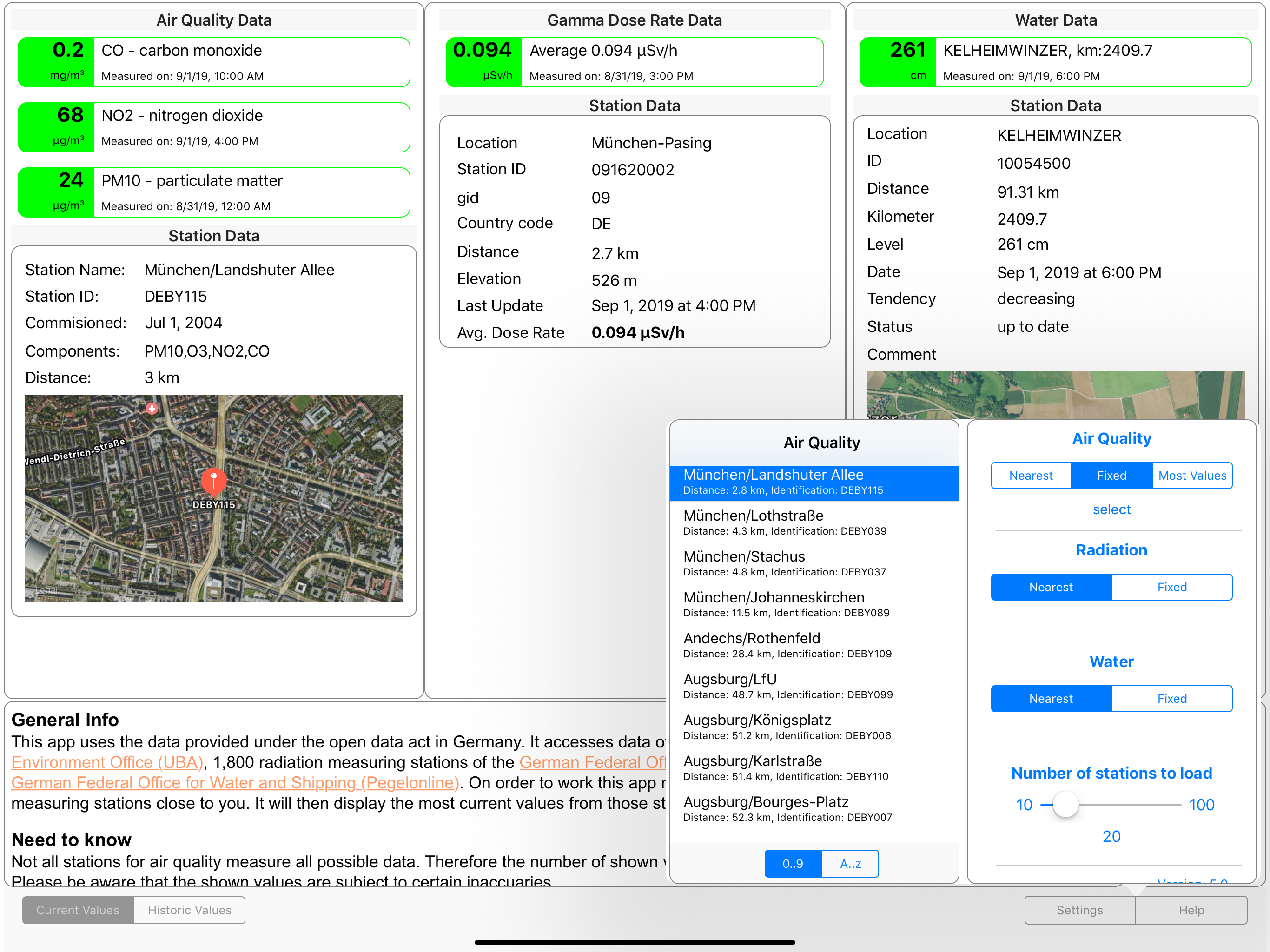
Task: Click the München-Pasing location value
Action: coord(651,142)
